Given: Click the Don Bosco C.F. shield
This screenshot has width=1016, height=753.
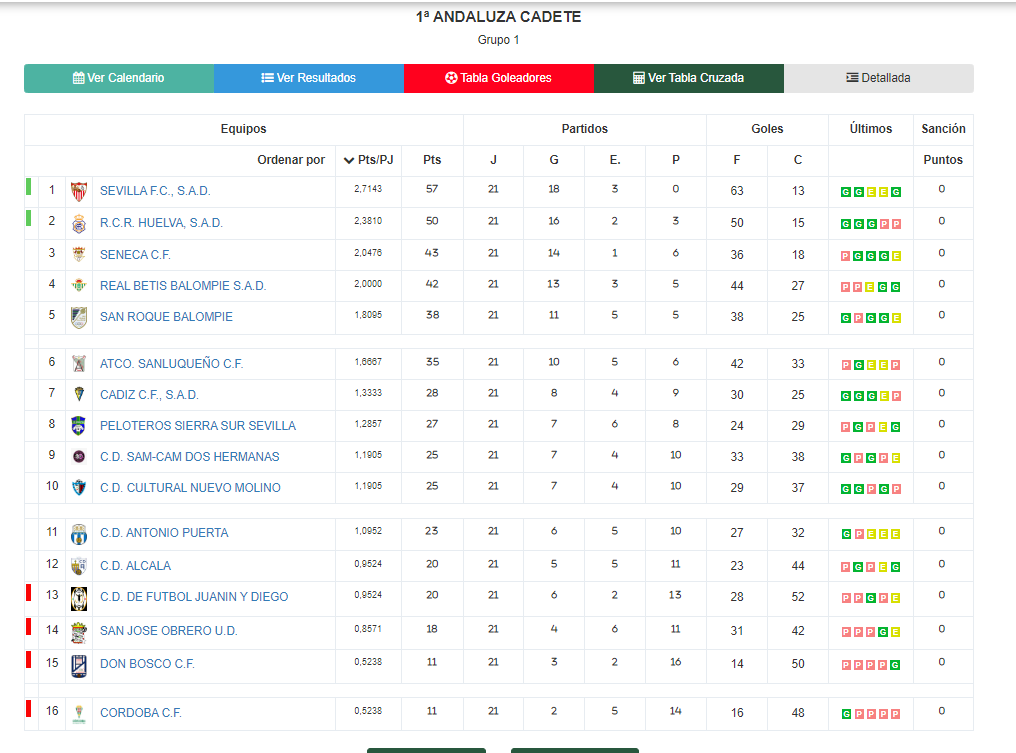Looking at the screenshot, I should 79,666.
